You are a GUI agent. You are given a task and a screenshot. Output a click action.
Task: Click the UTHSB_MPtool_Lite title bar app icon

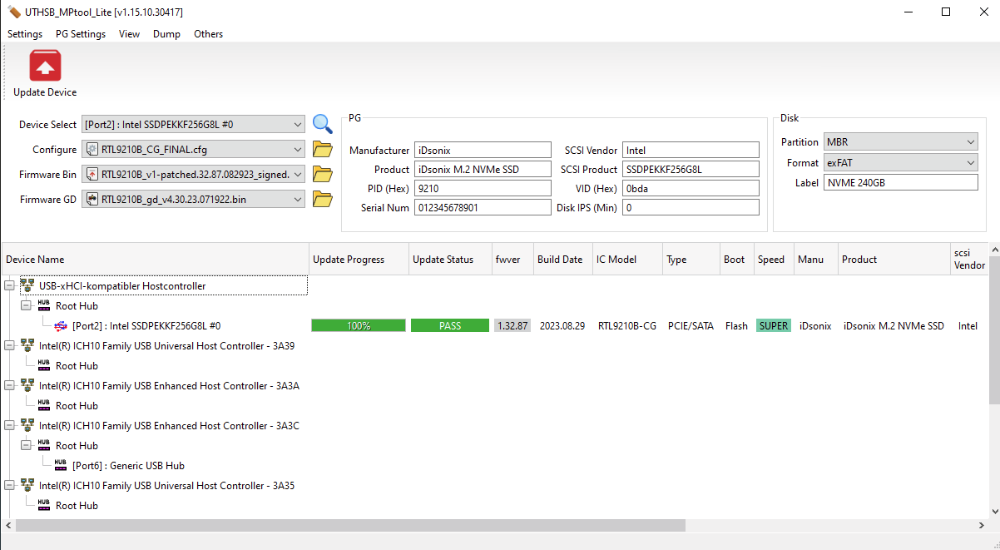13,12
